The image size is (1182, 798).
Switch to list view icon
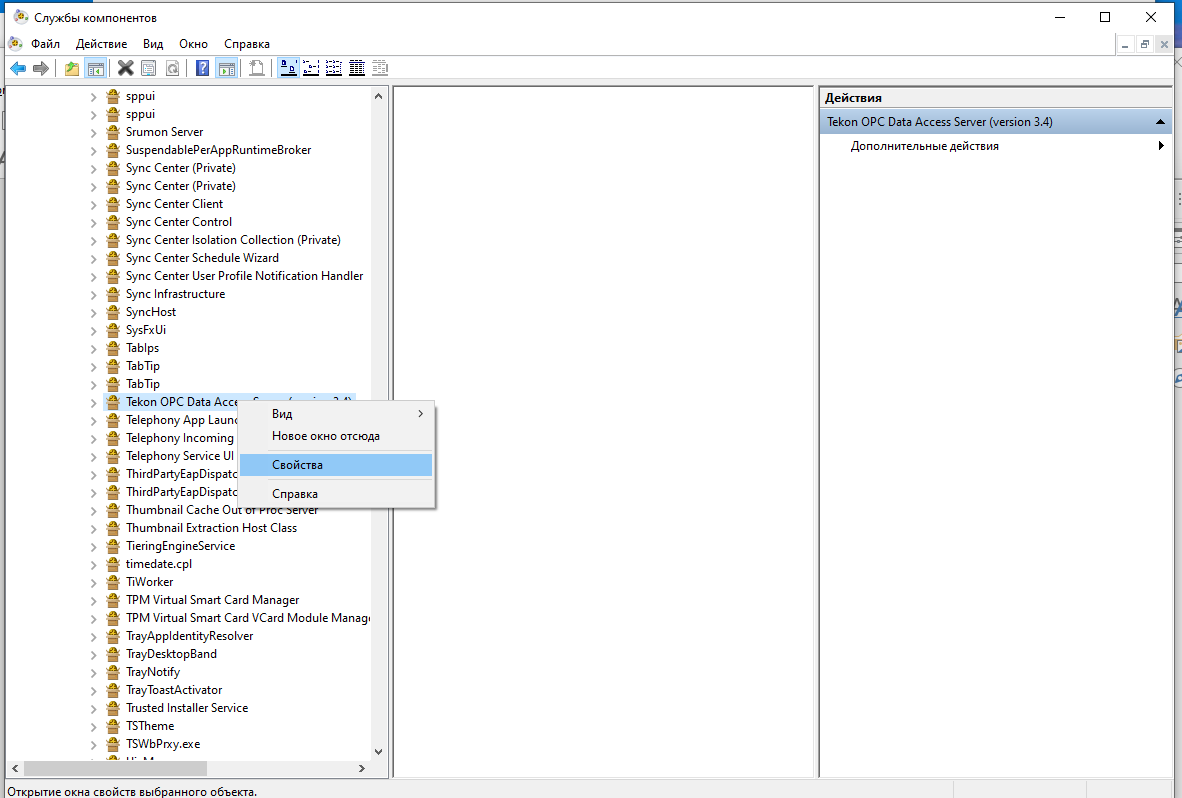[334, 68]
